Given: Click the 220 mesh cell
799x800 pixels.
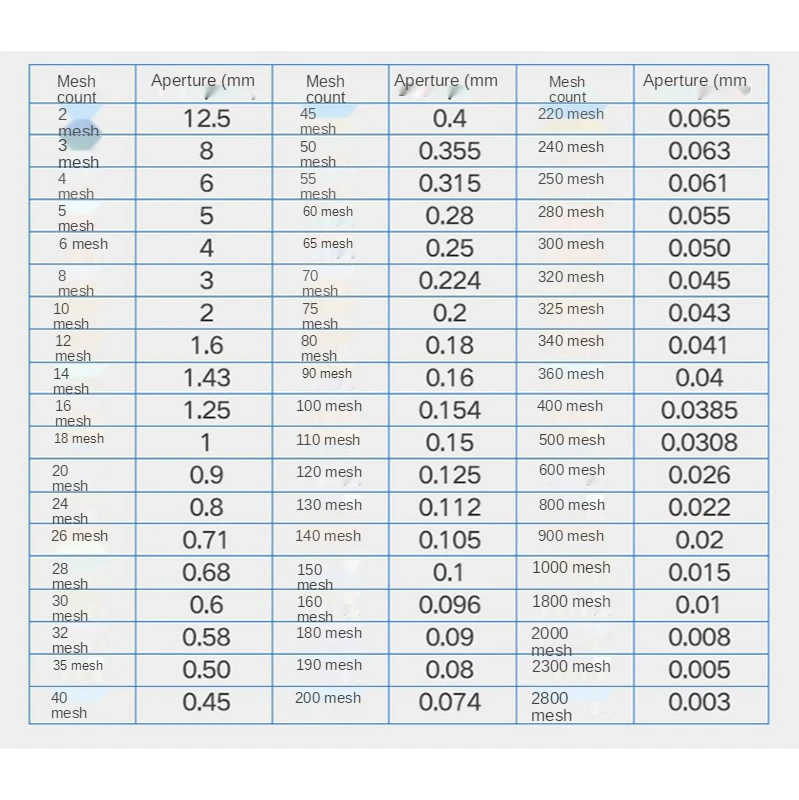Looking at the screenshot, I should 571,114.
